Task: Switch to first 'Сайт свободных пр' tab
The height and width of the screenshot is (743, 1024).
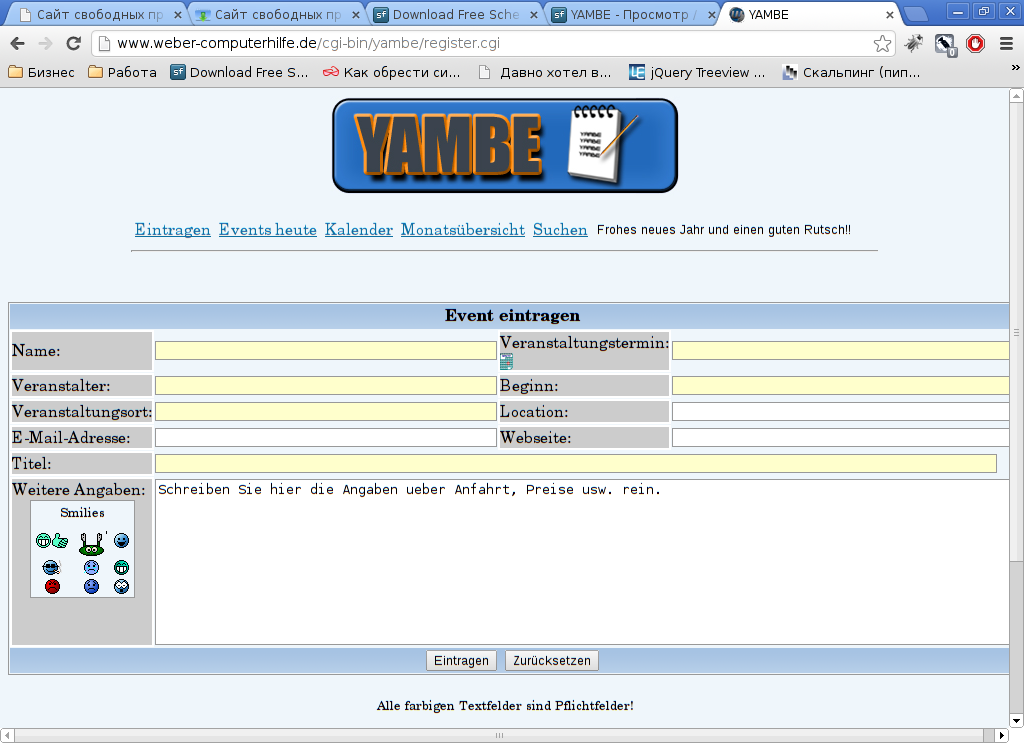Action: tap(99, 14)
